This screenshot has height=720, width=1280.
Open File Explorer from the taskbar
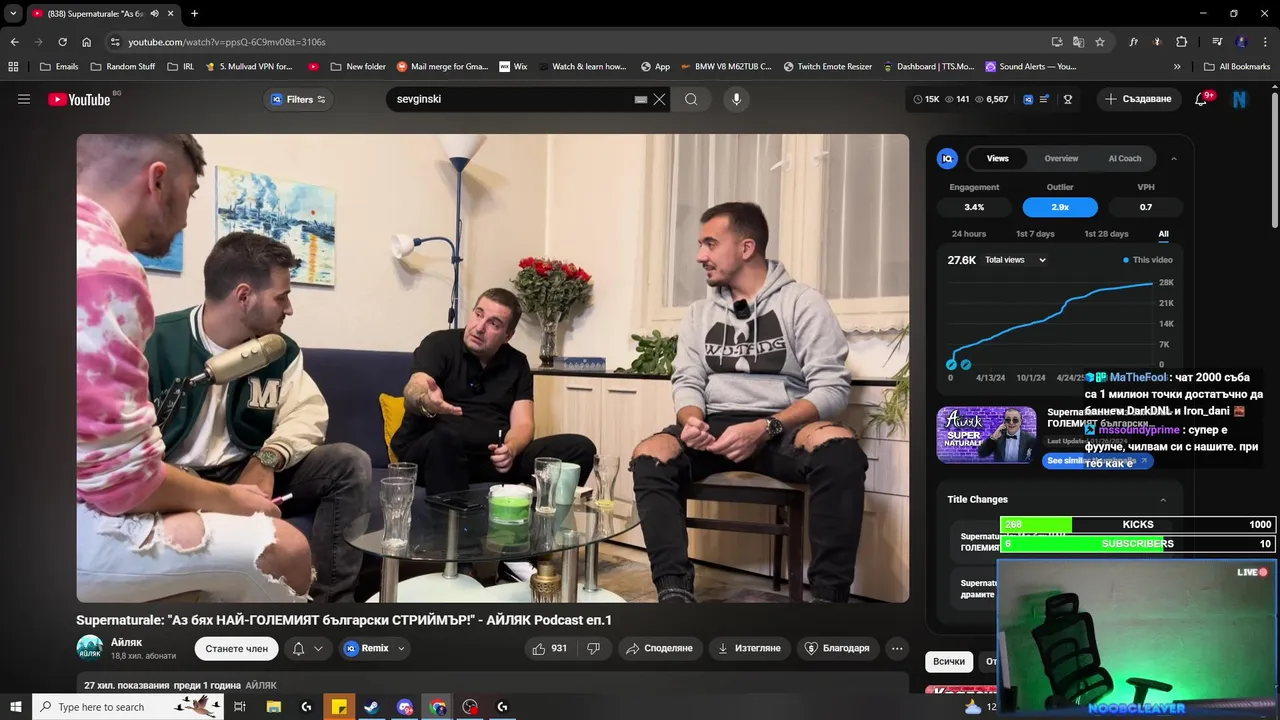[273, 707]
